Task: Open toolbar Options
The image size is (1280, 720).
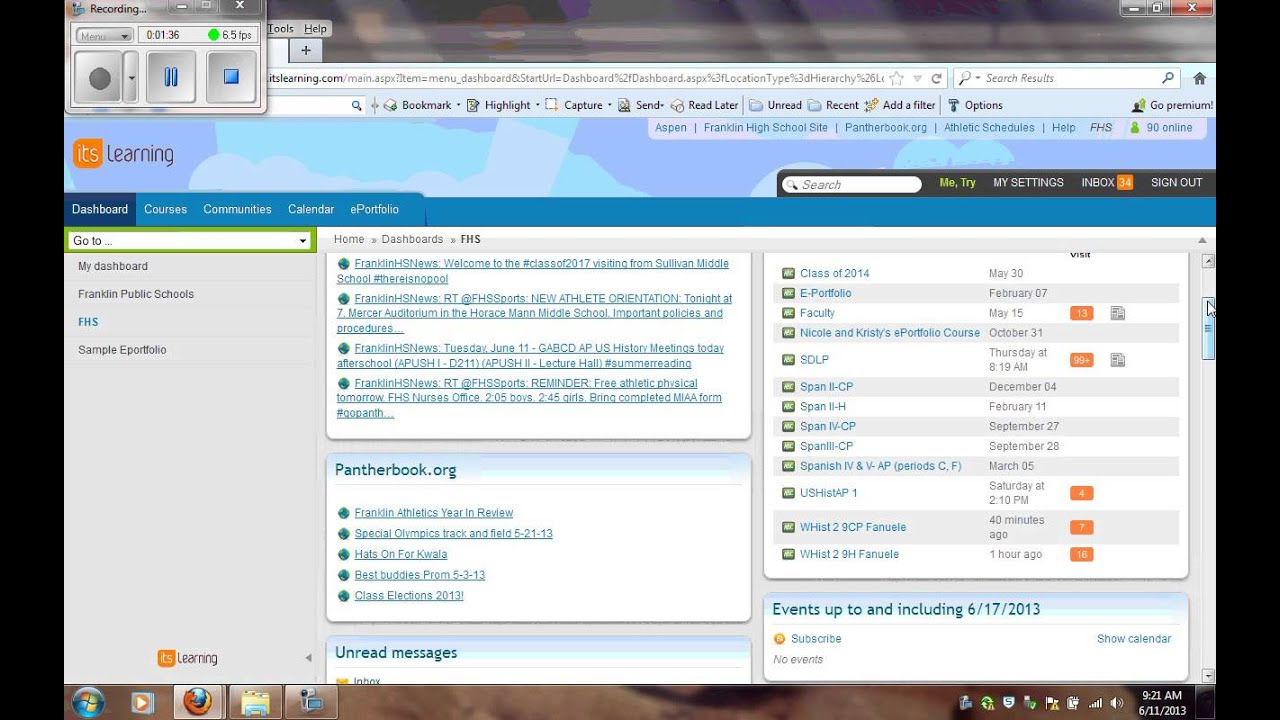Action: point(975,105)
